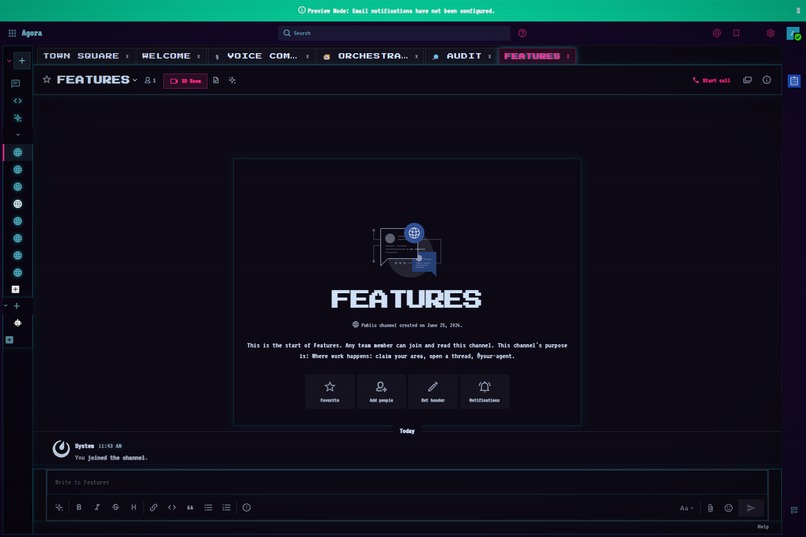Switch to the Welcome tab

pos(166,56)
